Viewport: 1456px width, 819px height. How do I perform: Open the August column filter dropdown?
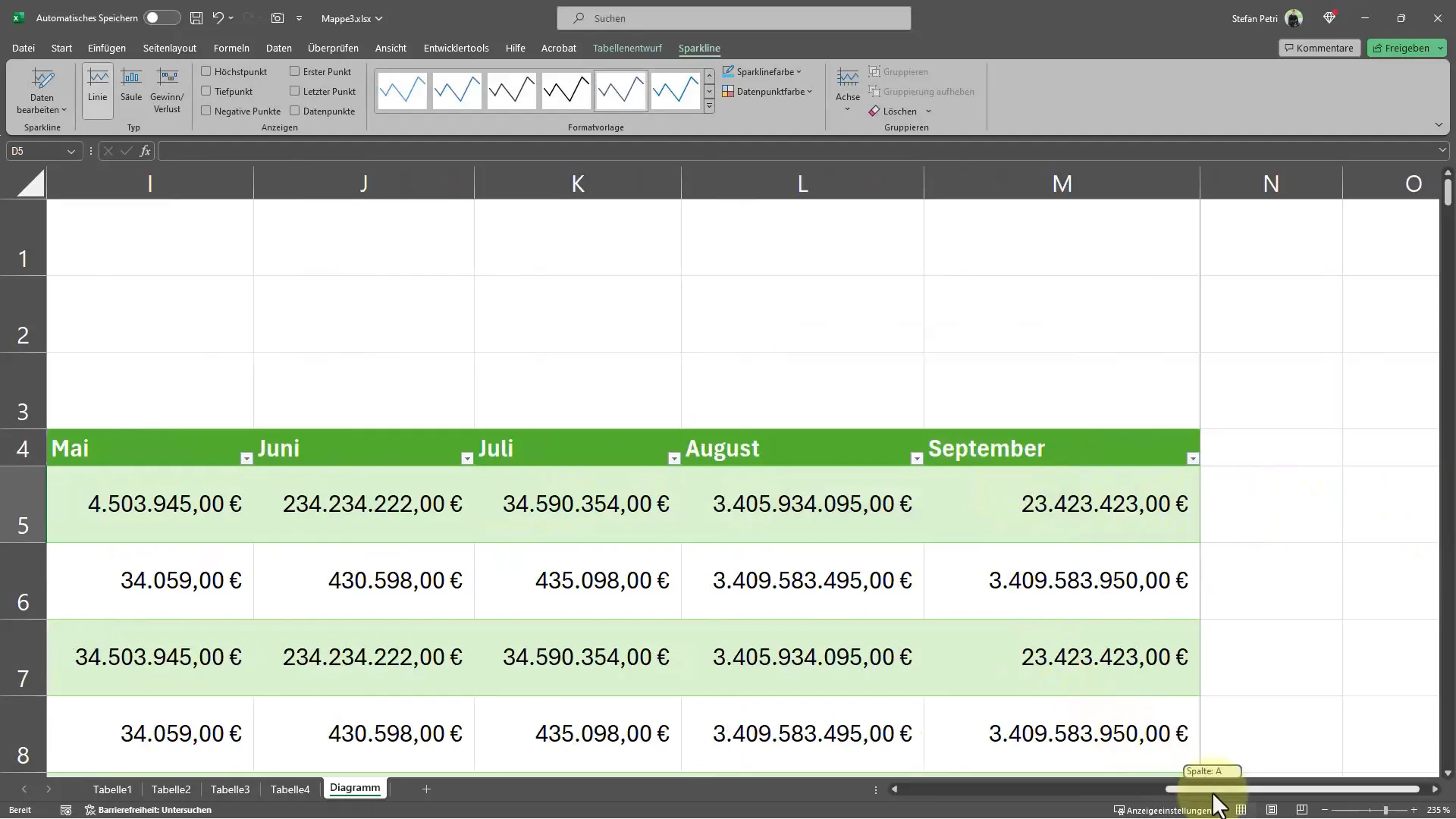(x=916, y=458)
